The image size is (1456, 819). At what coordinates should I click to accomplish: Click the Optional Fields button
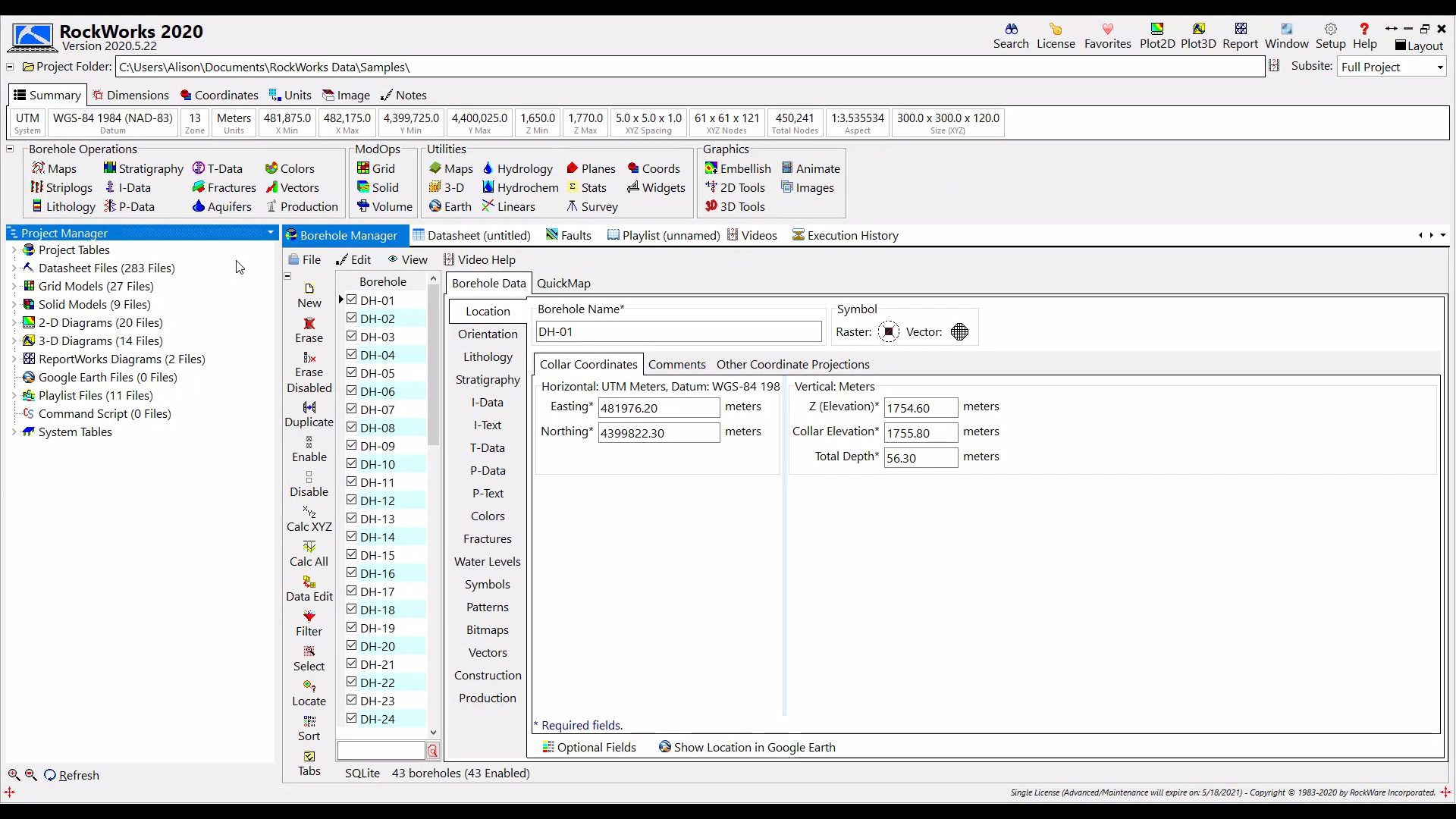click(x=589, y=747)
